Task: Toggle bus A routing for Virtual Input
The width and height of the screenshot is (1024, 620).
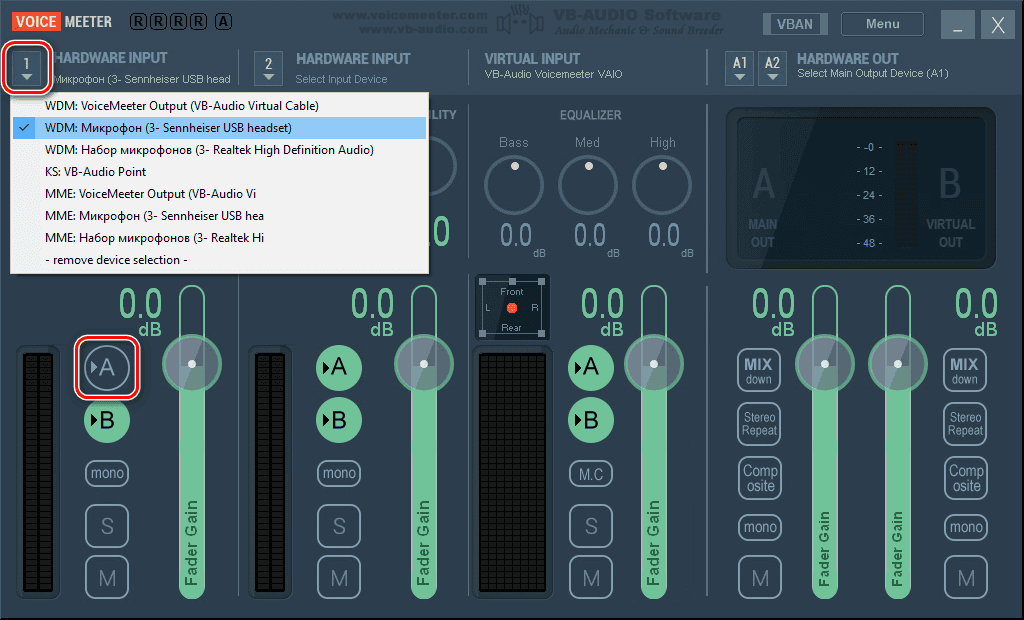Action: [590, 367]
